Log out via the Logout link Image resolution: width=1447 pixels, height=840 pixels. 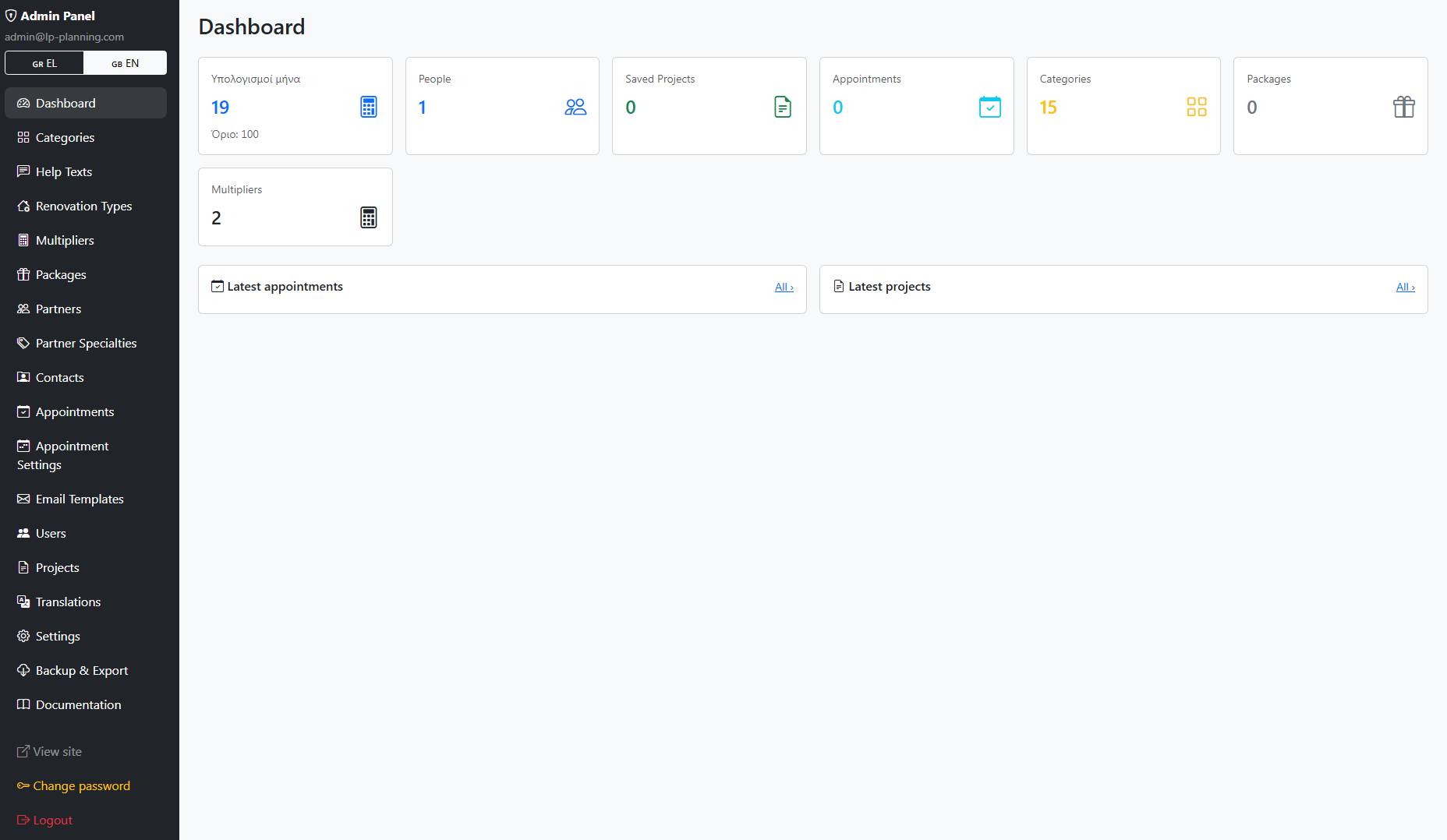tap(44, 820)
